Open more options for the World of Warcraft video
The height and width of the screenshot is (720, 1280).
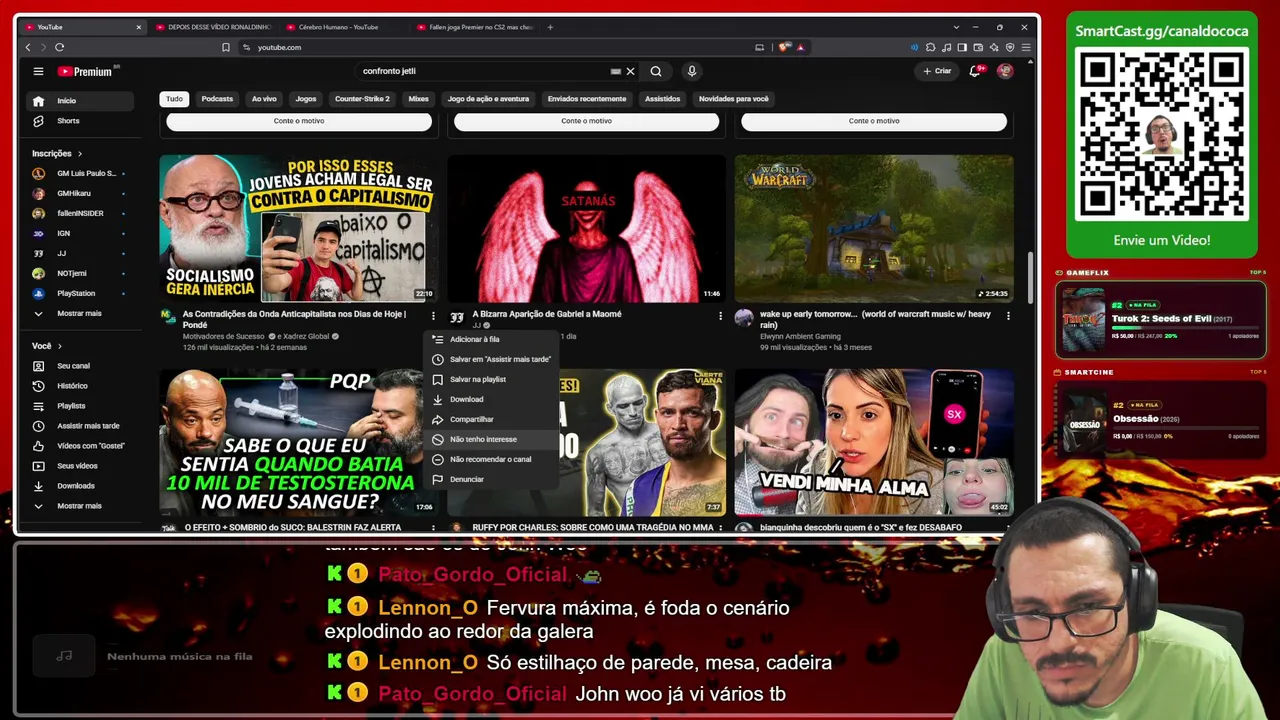1008,316
